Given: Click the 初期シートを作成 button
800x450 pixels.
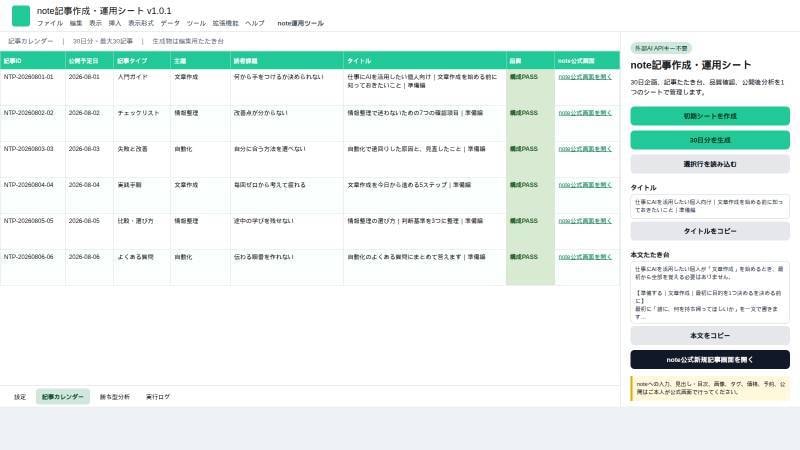Looking at the screenshot, I should 710,116.
